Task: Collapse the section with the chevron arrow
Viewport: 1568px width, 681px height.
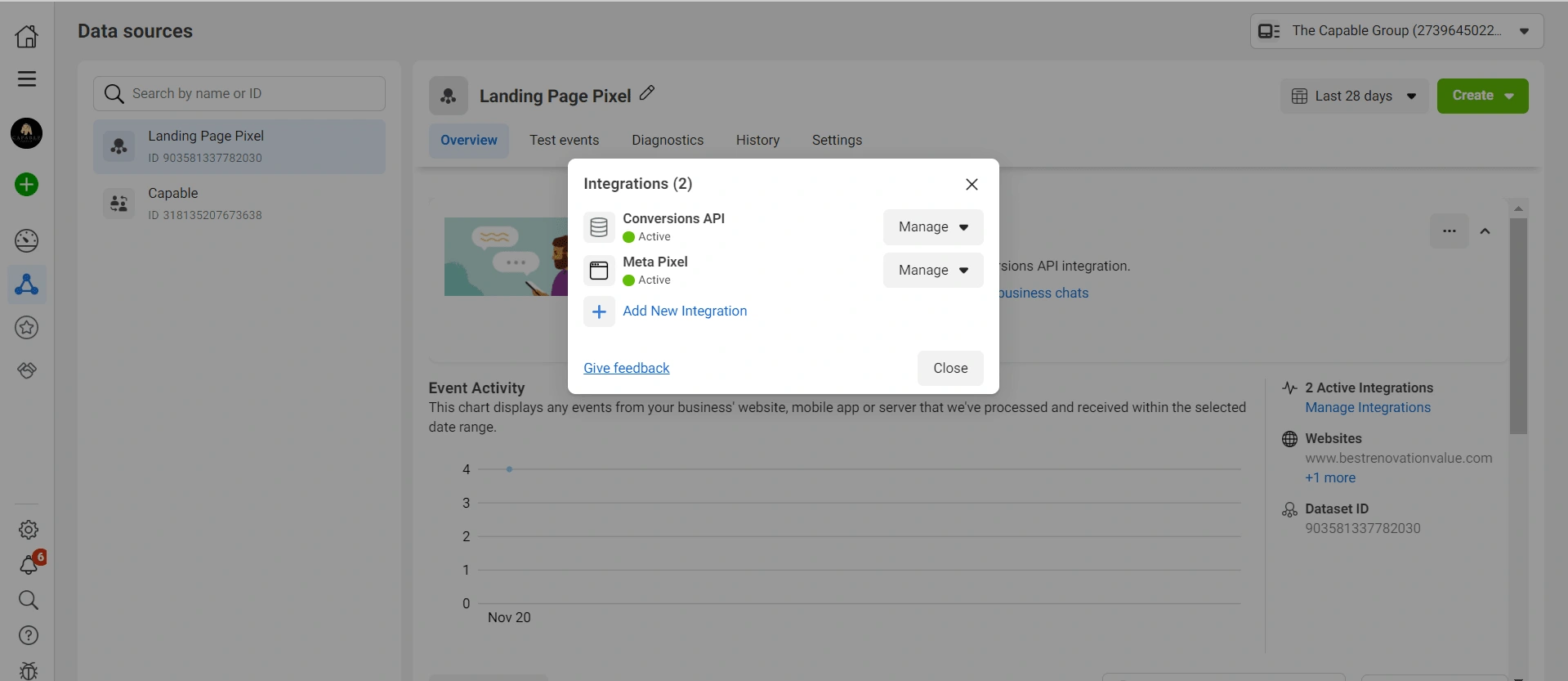Action: (x=1485, y=231)
